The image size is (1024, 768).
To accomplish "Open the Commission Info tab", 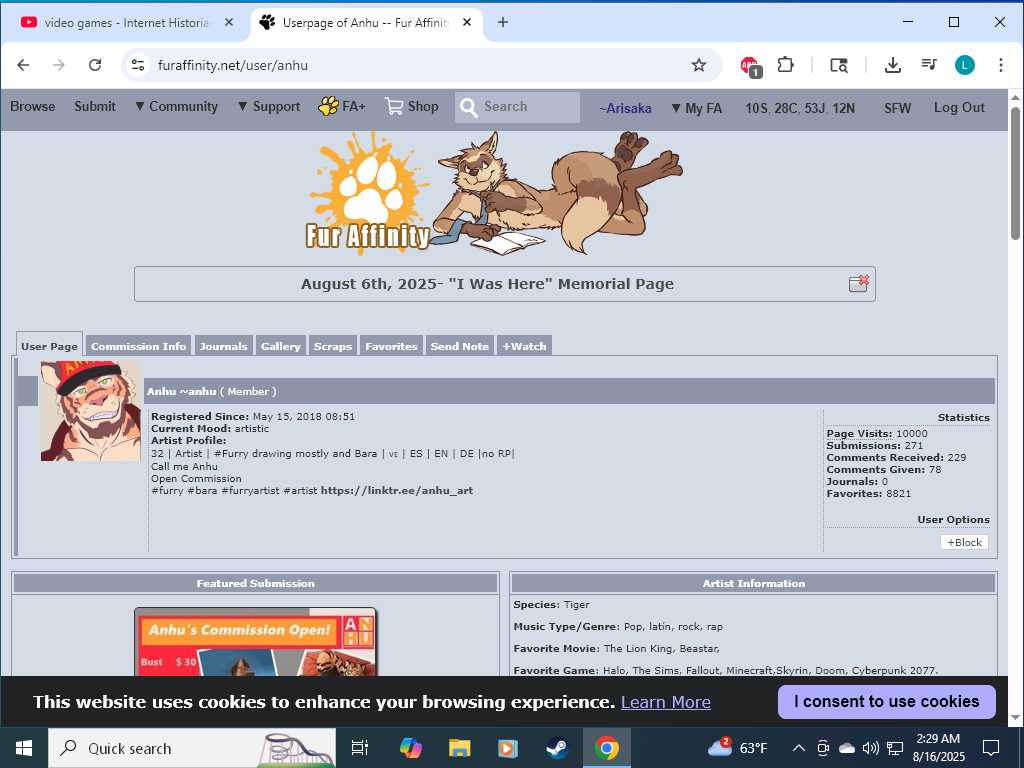I will 138,346.
